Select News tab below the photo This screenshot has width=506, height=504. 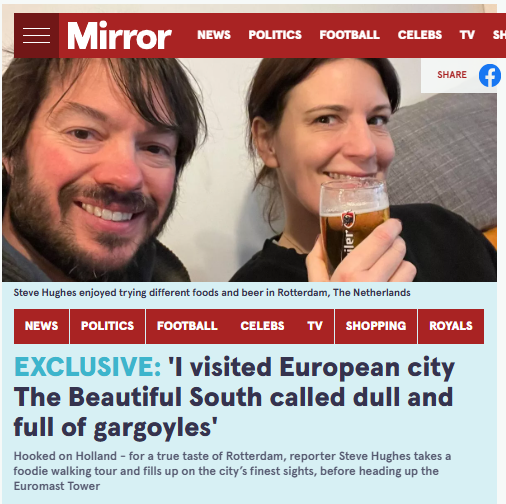click(x=41, y=326)
